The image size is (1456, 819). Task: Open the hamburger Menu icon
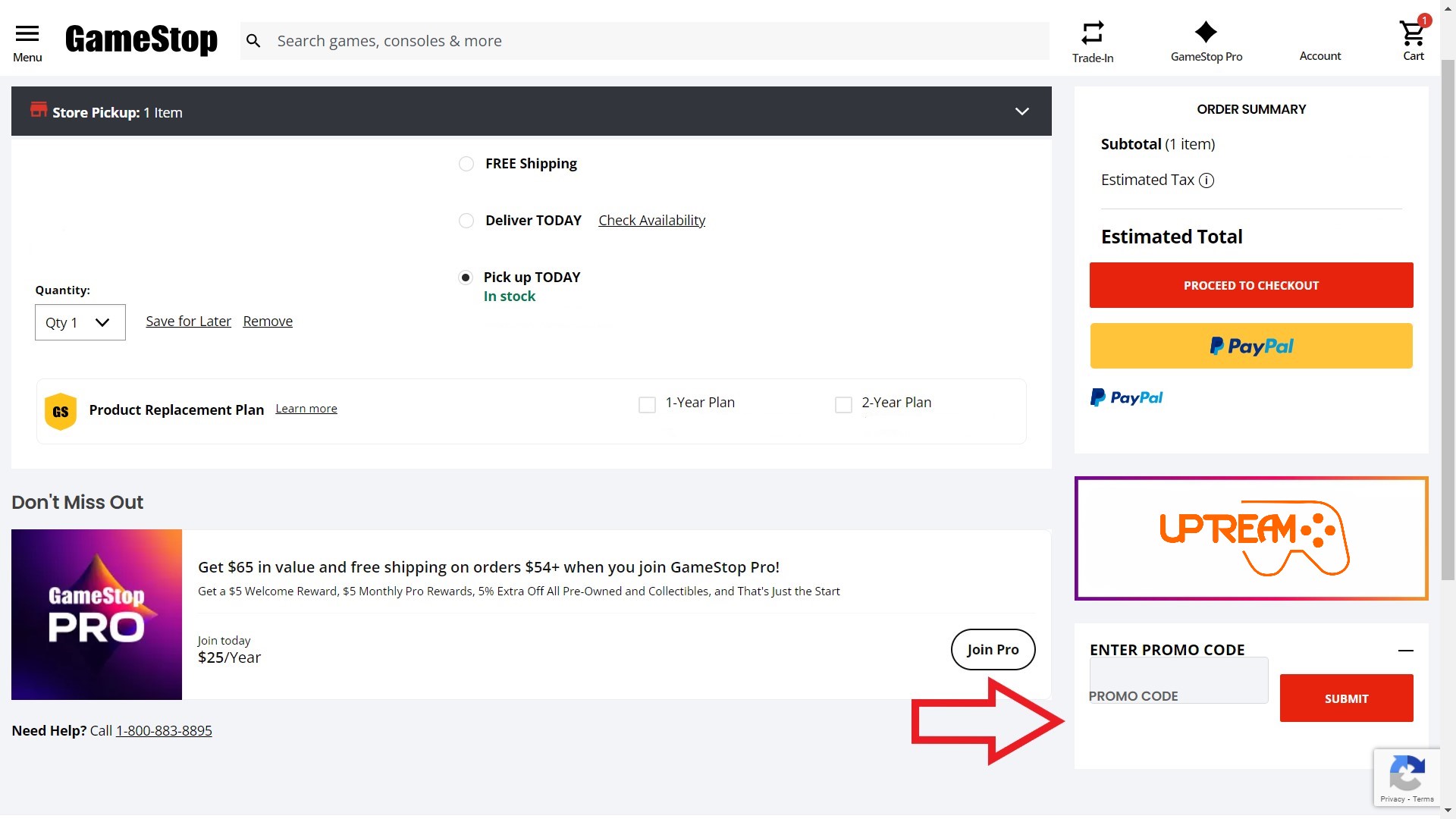pos(27,33)
